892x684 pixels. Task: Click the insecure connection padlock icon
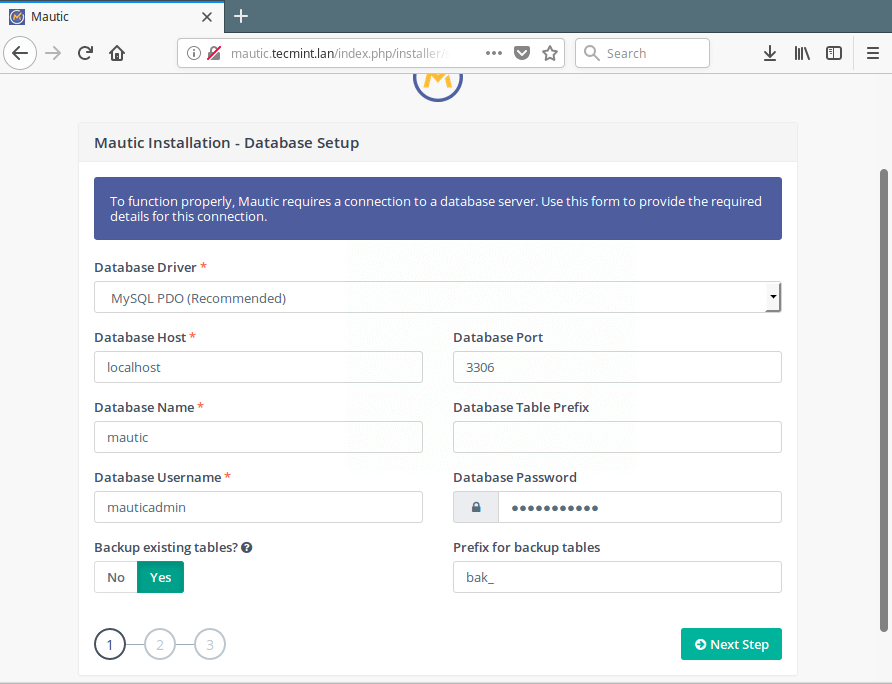[x=214, y=53]
